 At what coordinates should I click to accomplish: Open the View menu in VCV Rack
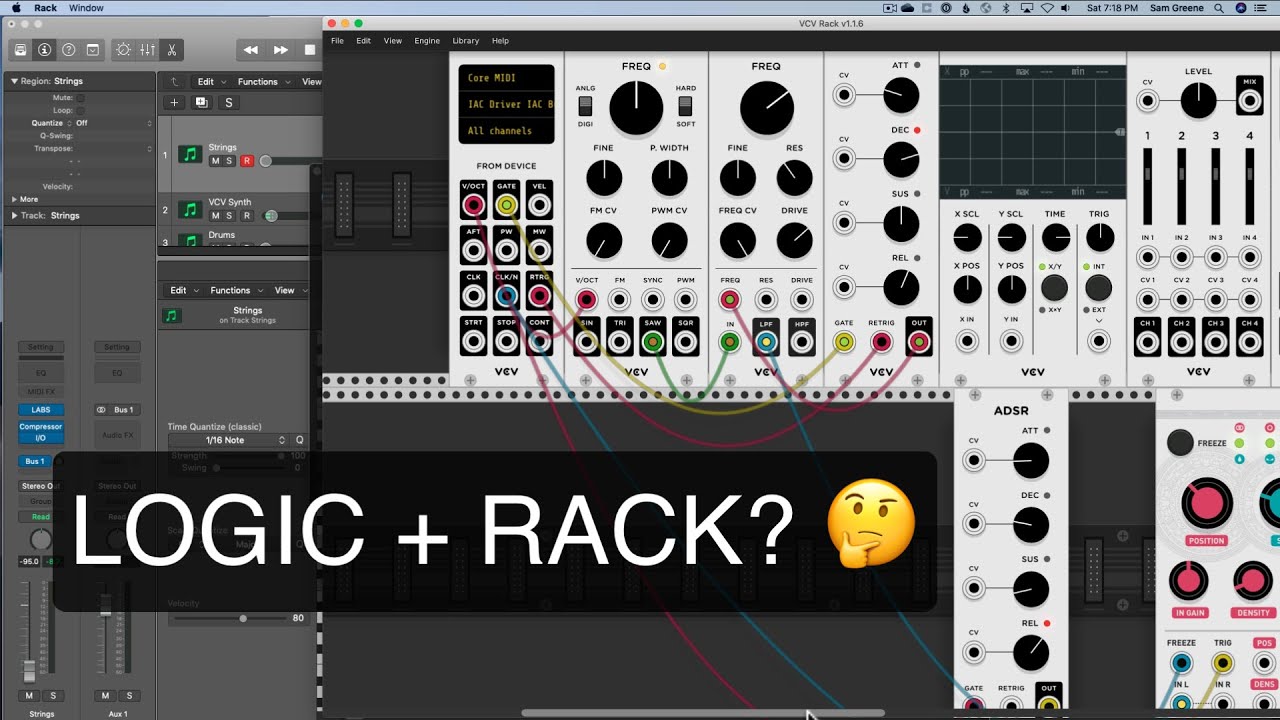coord(392,41)
